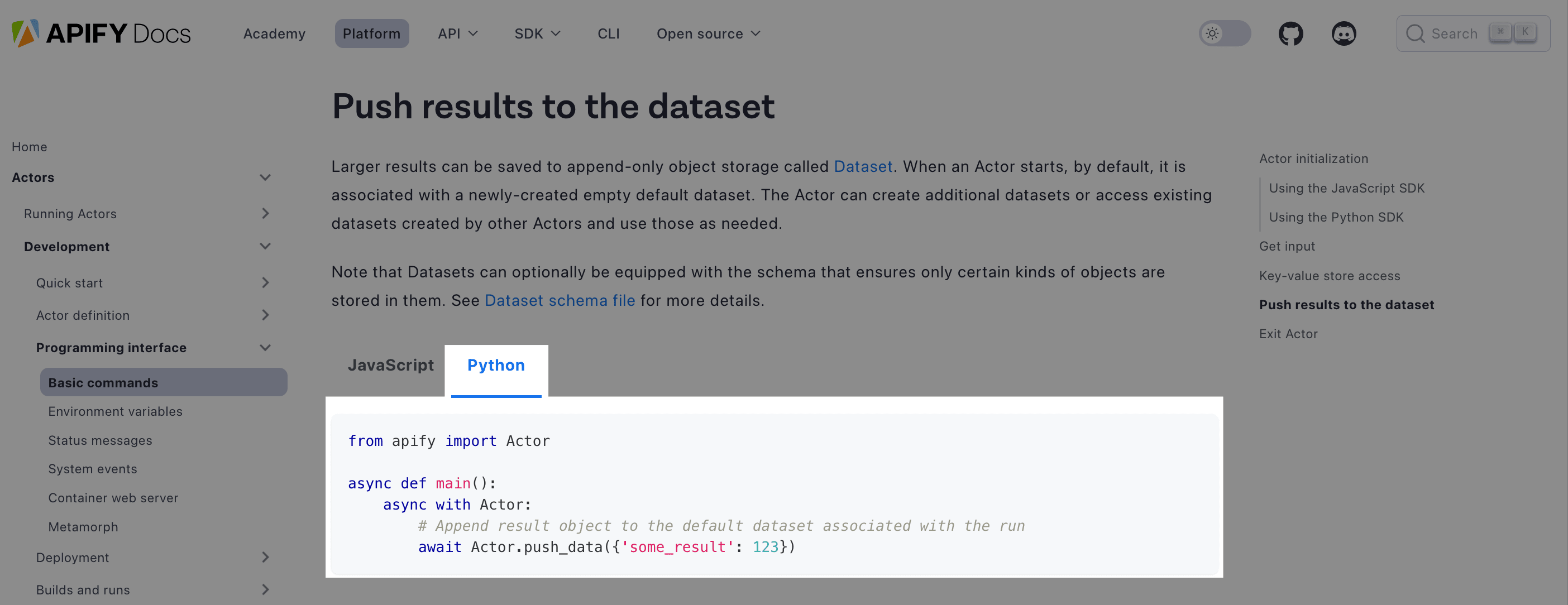Screen dimensions: 1568x605
Task: Open the SDK dropdown menu
Action: tap(537, 33)
